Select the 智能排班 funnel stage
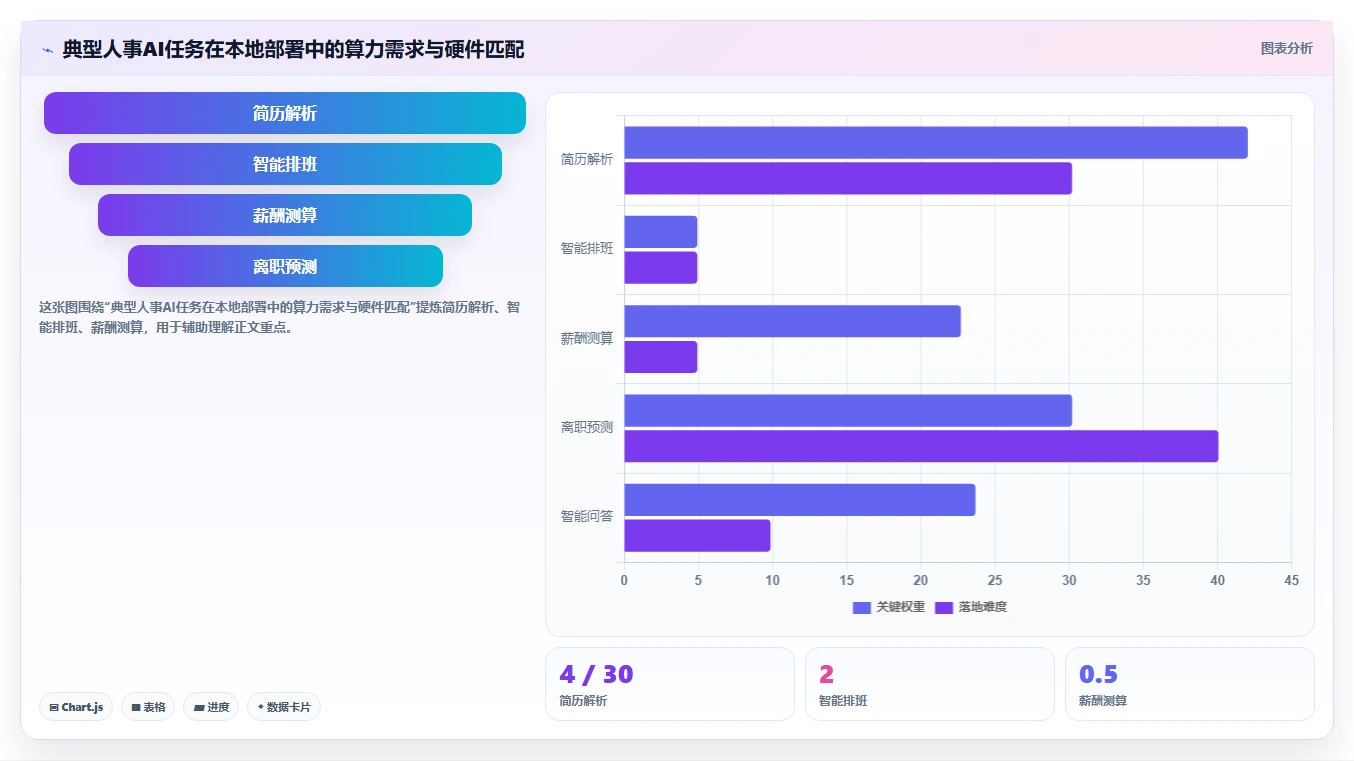This screenshot has width=1354, height=761. tap(285, 164)
